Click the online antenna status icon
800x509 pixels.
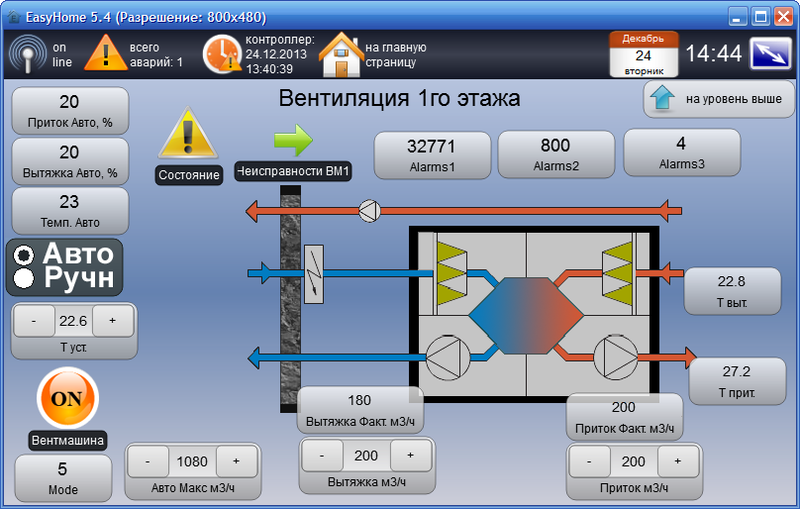click(27, 54)
